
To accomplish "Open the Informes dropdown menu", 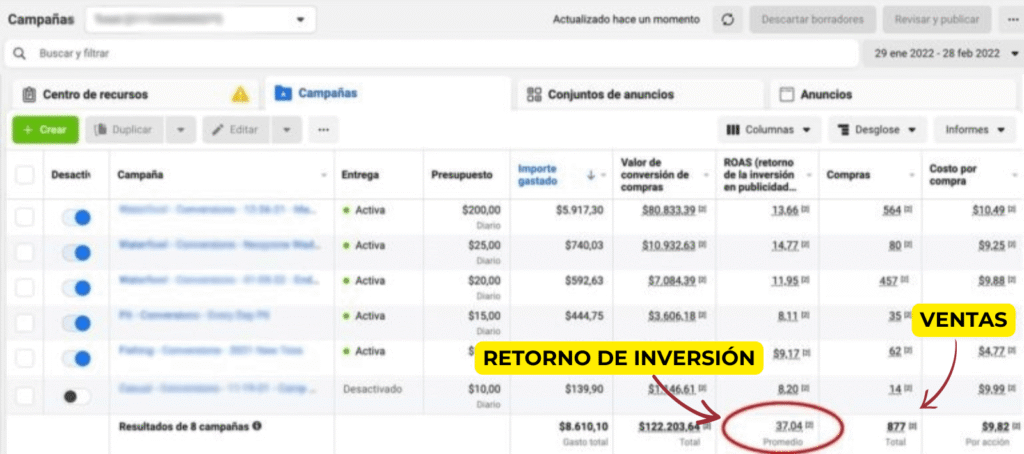I will click(x=974, y=130).
